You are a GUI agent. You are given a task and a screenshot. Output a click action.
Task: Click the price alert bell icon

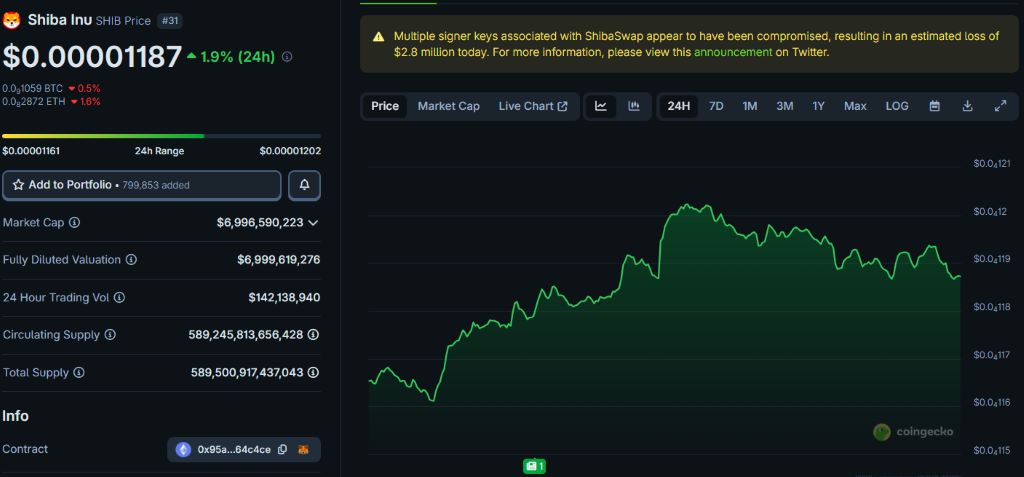coord(305,185)
